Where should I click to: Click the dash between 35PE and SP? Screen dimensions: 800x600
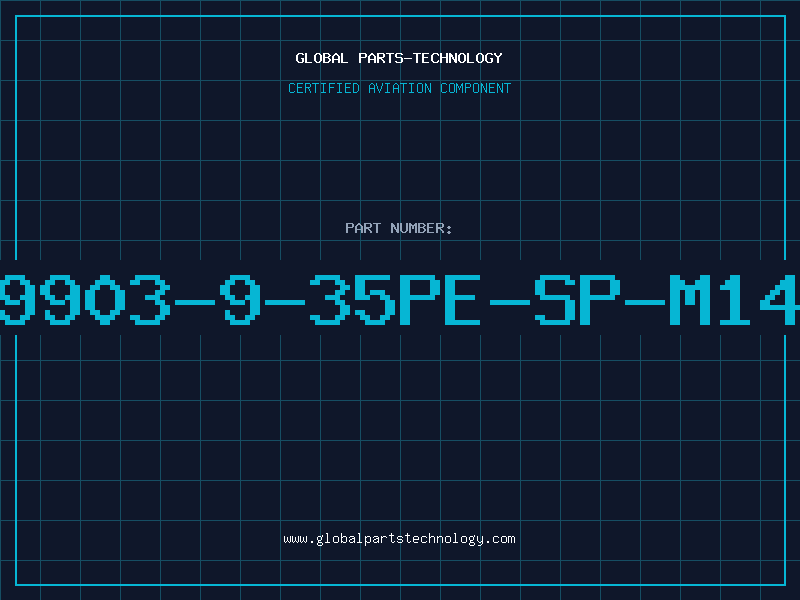(x=510, y=303)
